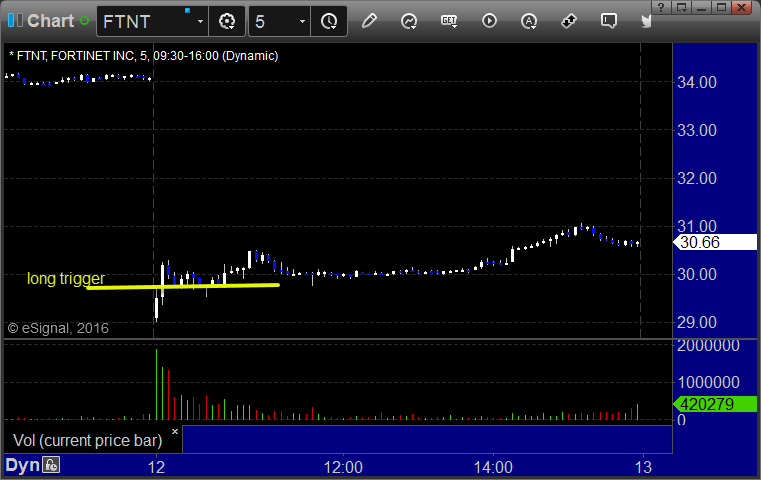Image resolution: width=761 pixels, height=480 pixels.
Task: Click the interval field showing 5
Action: point(272,22)
